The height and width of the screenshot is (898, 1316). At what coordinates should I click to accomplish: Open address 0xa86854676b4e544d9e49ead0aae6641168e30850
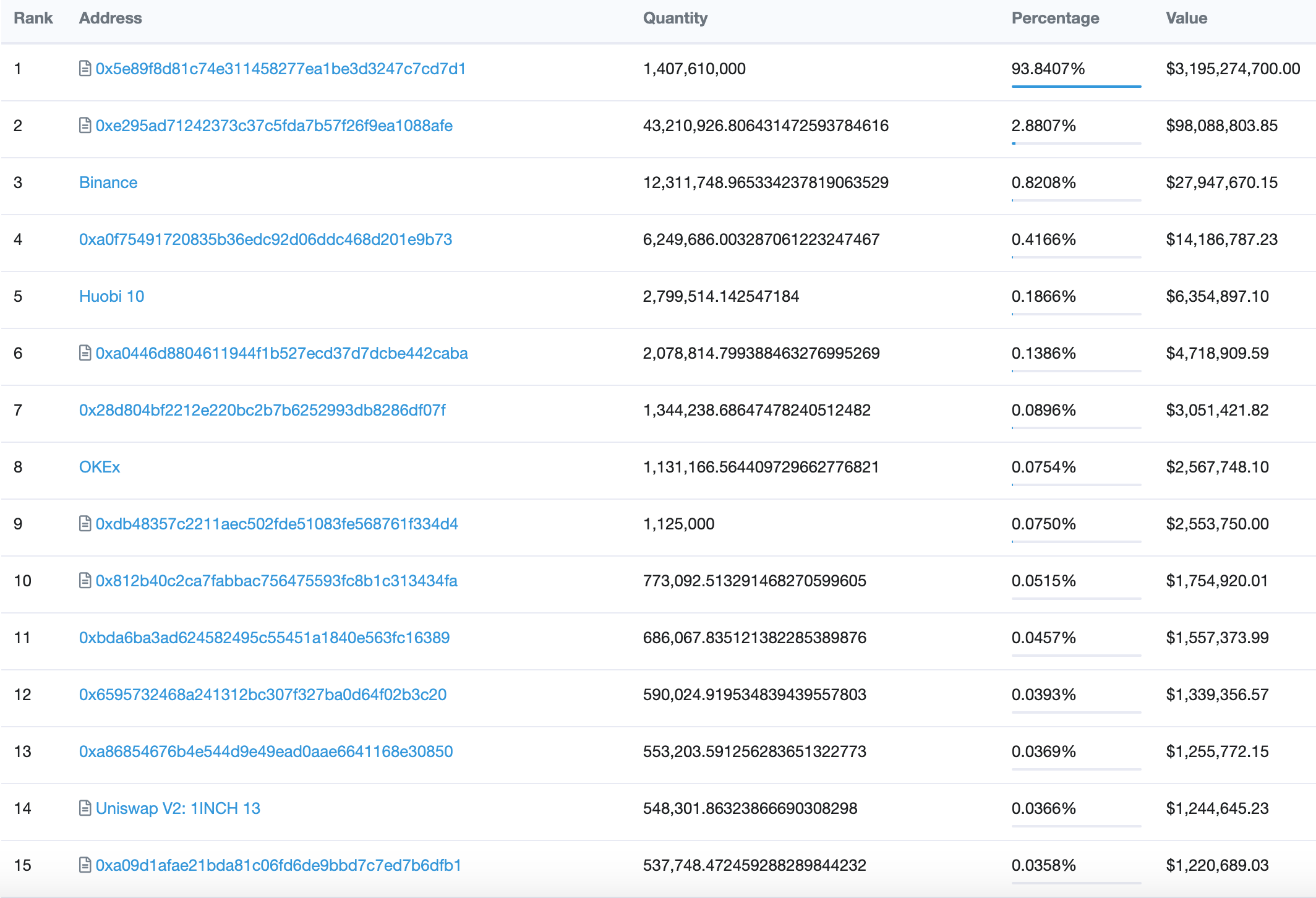[266, 751]
